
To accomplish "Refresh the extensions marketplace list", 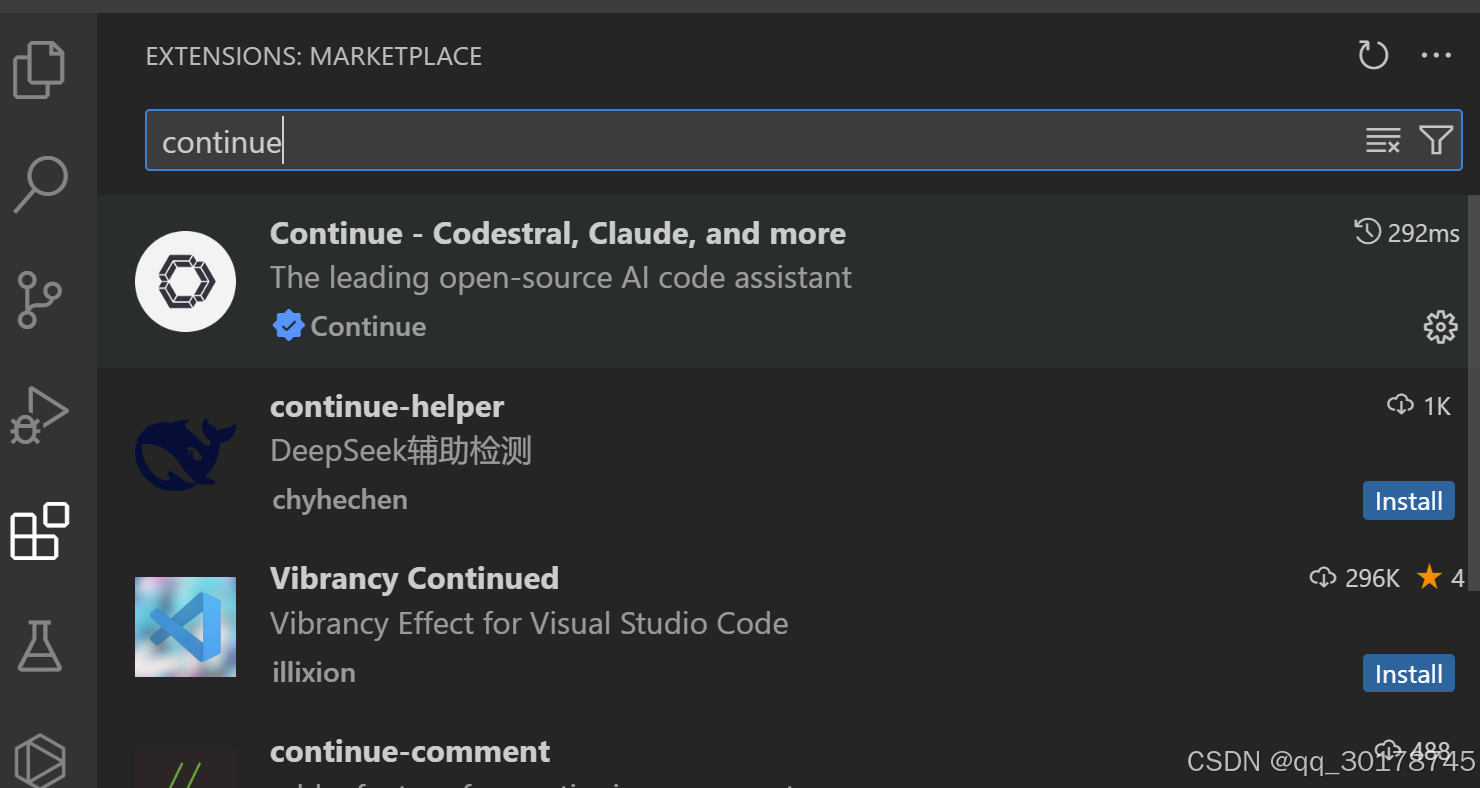I will pos(1373,55).
